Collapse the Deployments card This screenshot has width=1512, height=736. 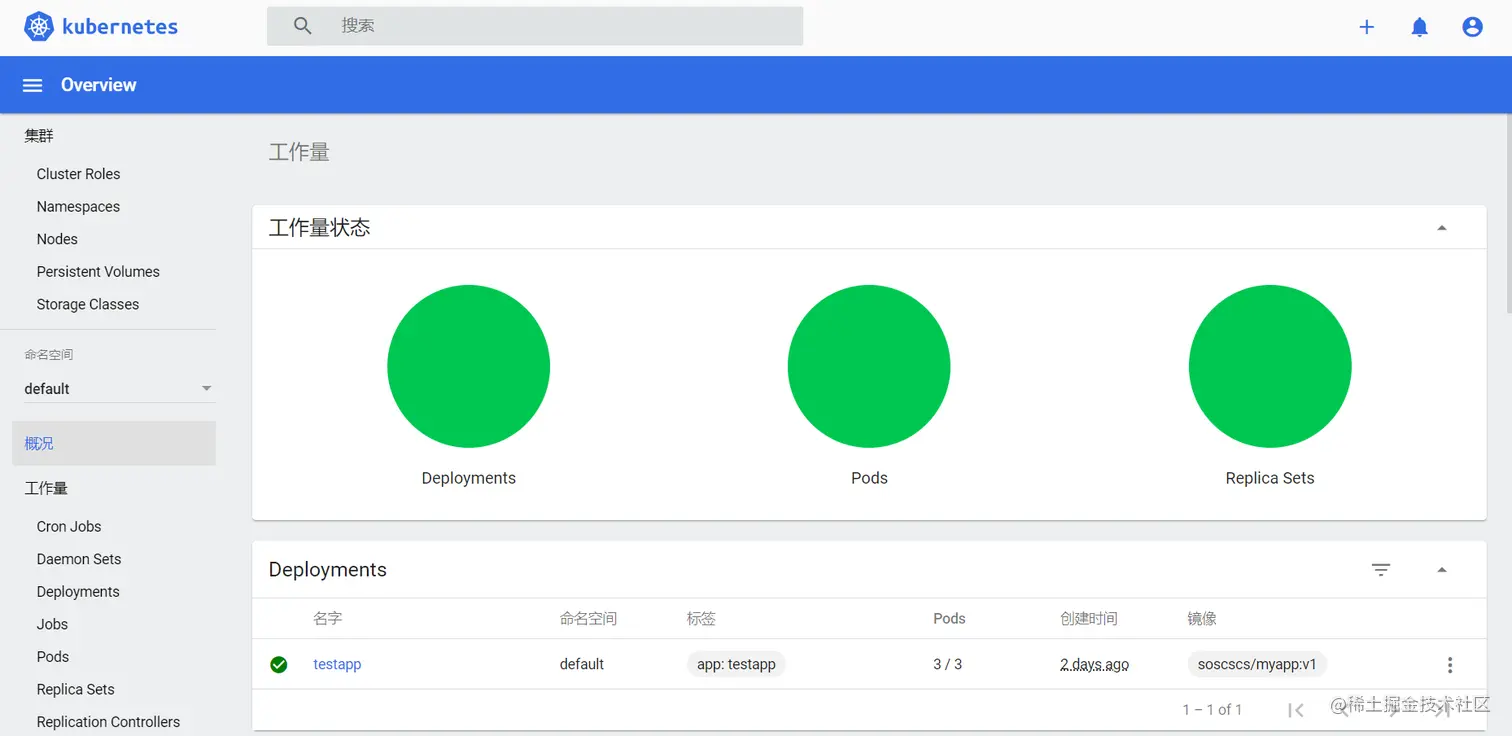pos(1442,570)
